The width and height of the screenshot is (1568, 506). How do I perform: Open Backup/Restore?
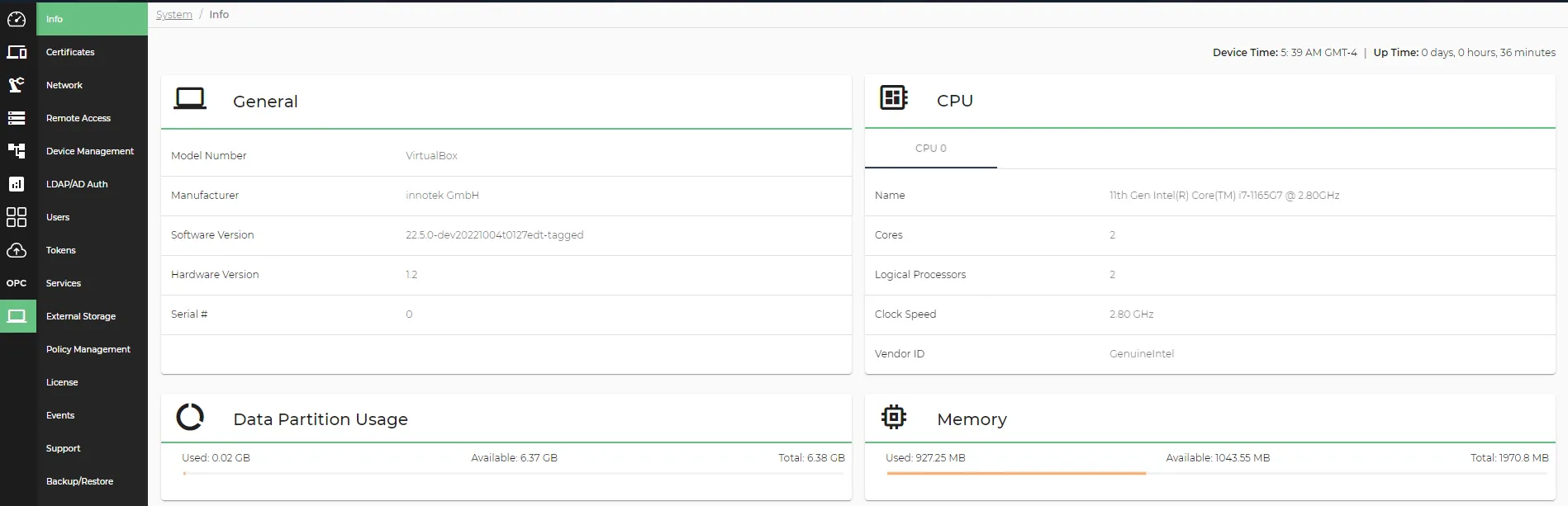coord(92,481)
